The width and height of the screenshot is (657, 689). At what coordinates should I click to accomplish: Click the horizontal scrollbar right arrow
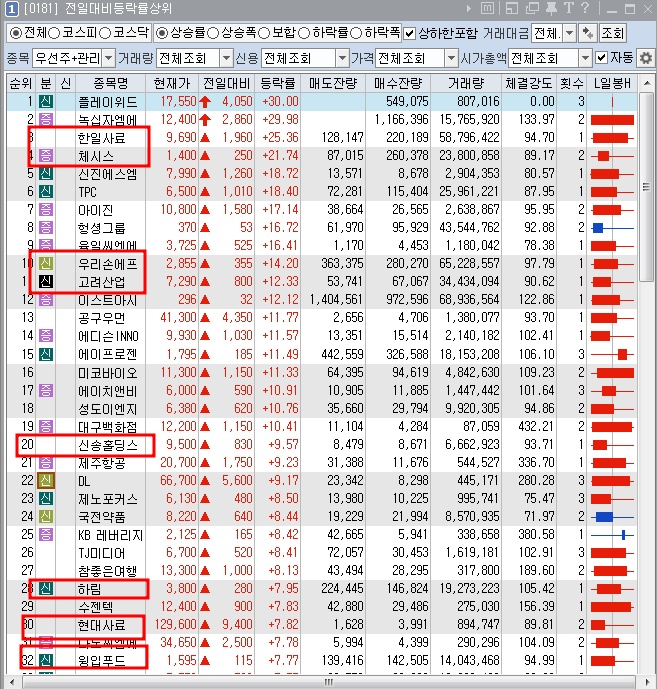pos(646,682)
